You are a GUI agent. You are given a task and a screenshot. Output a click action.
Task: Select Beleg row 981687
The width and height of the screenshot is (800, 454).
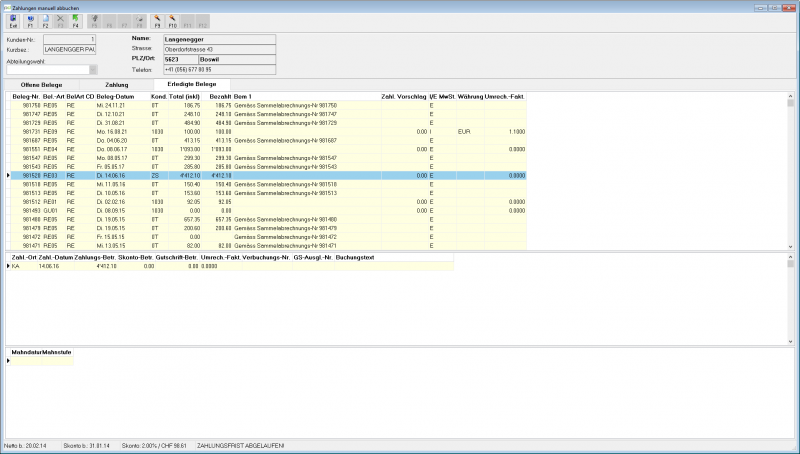click(268, 140)
